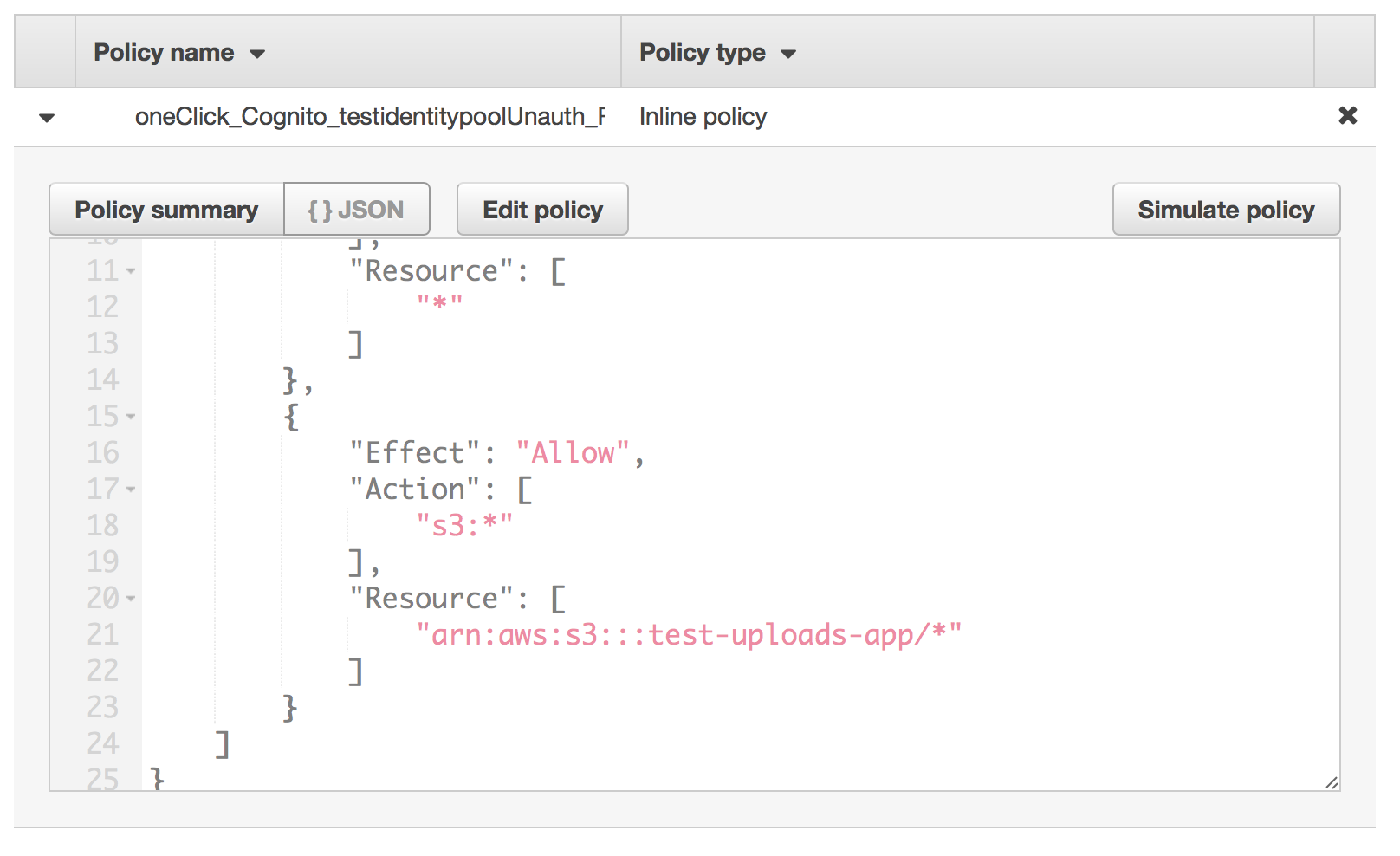This screenshot has width=1400, height=856.
Task: Fold the statement block at line 15
Action: 131,417
